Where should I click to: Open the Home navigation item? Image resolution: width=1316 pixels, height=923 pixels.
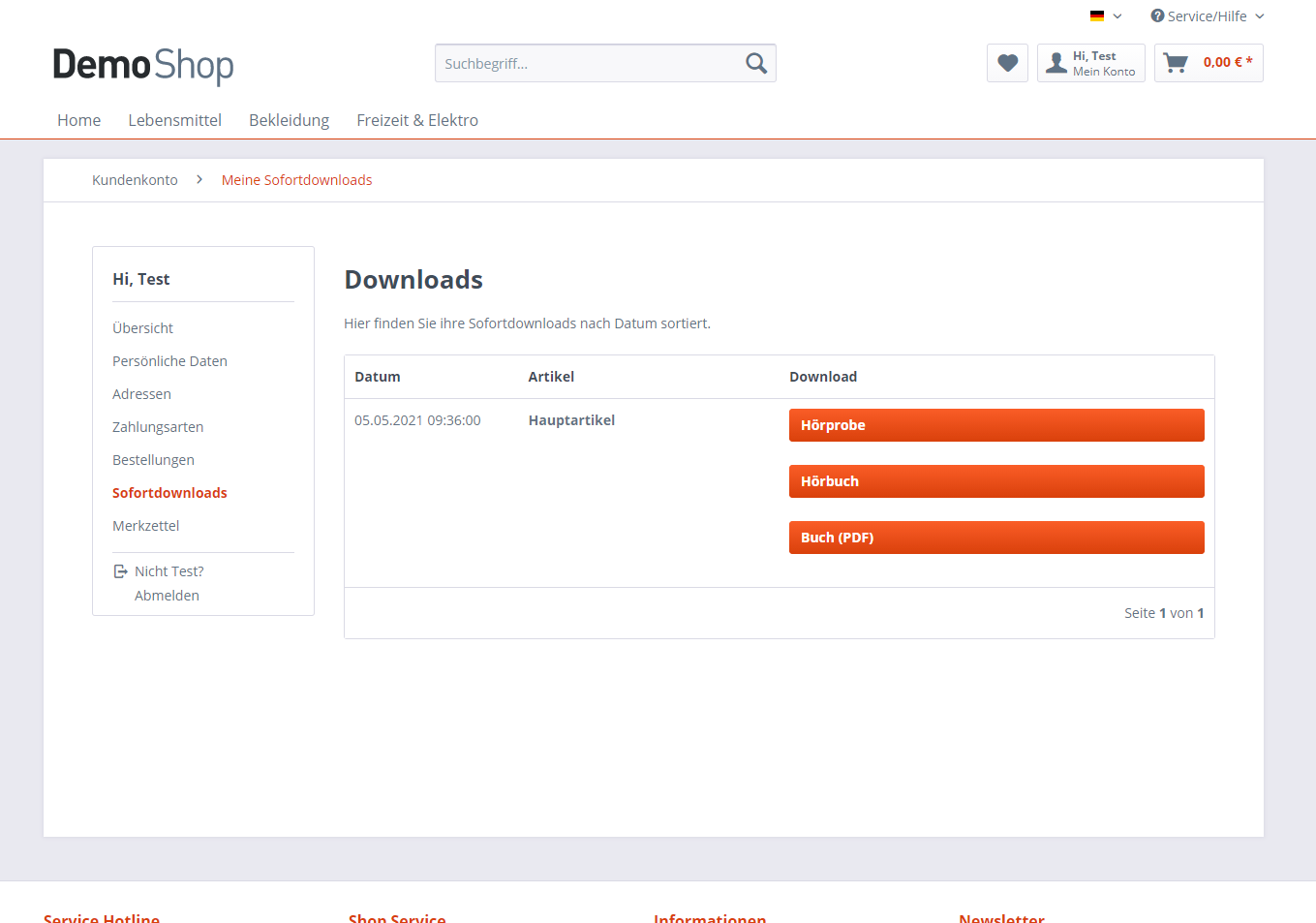(79, 120)
